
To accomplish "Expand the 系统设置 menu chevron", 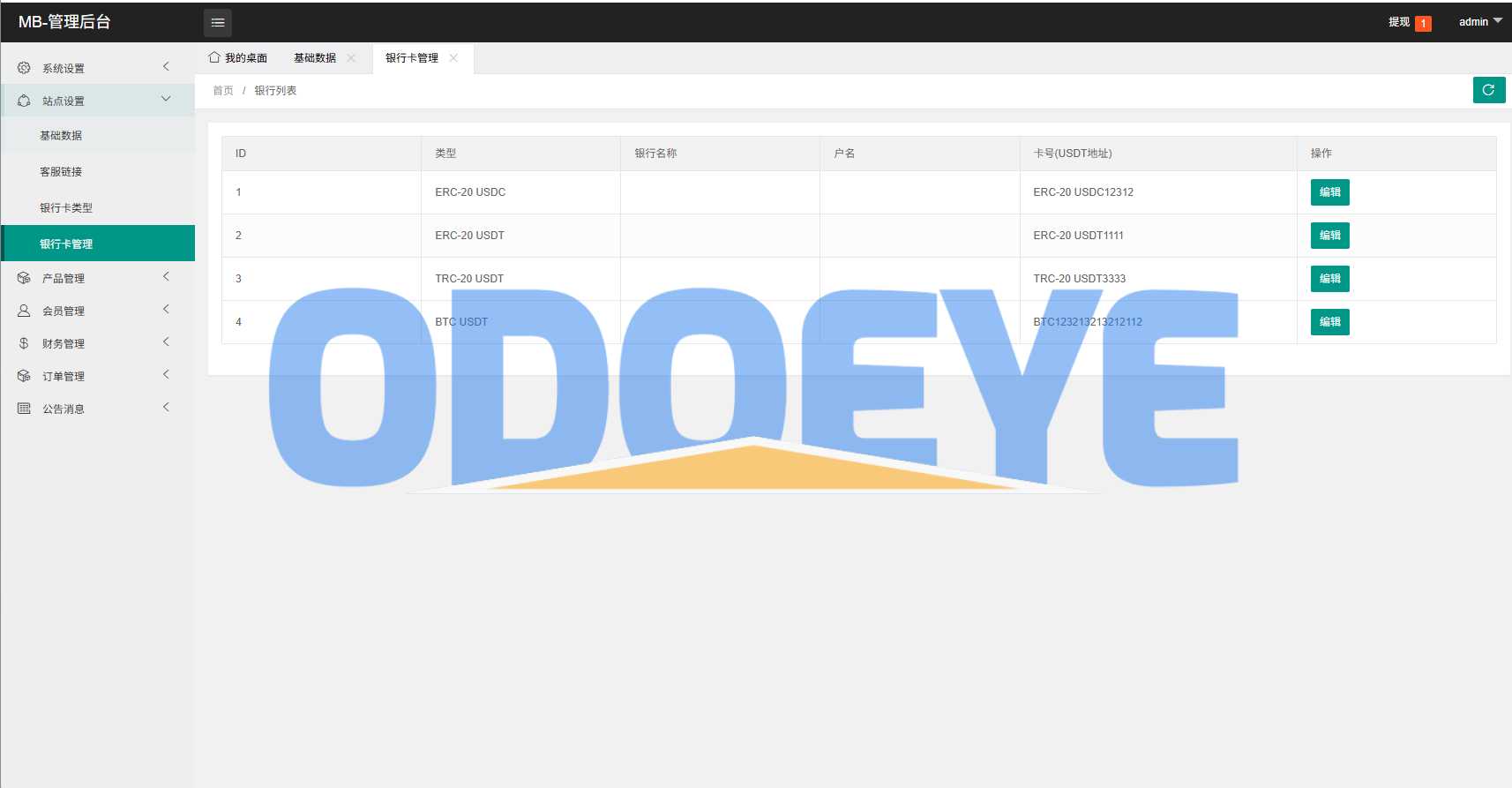I will pyautogui.click(x=166, y=67).
